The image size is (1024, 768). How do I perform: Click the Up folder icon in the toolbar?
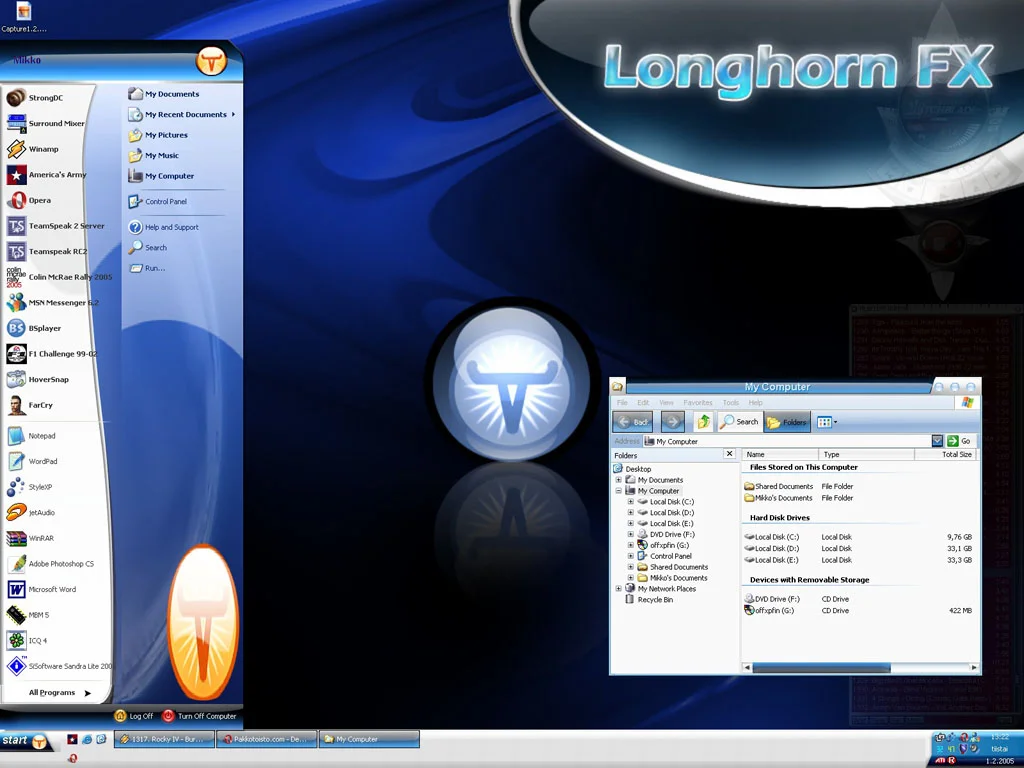click(704, 422)
